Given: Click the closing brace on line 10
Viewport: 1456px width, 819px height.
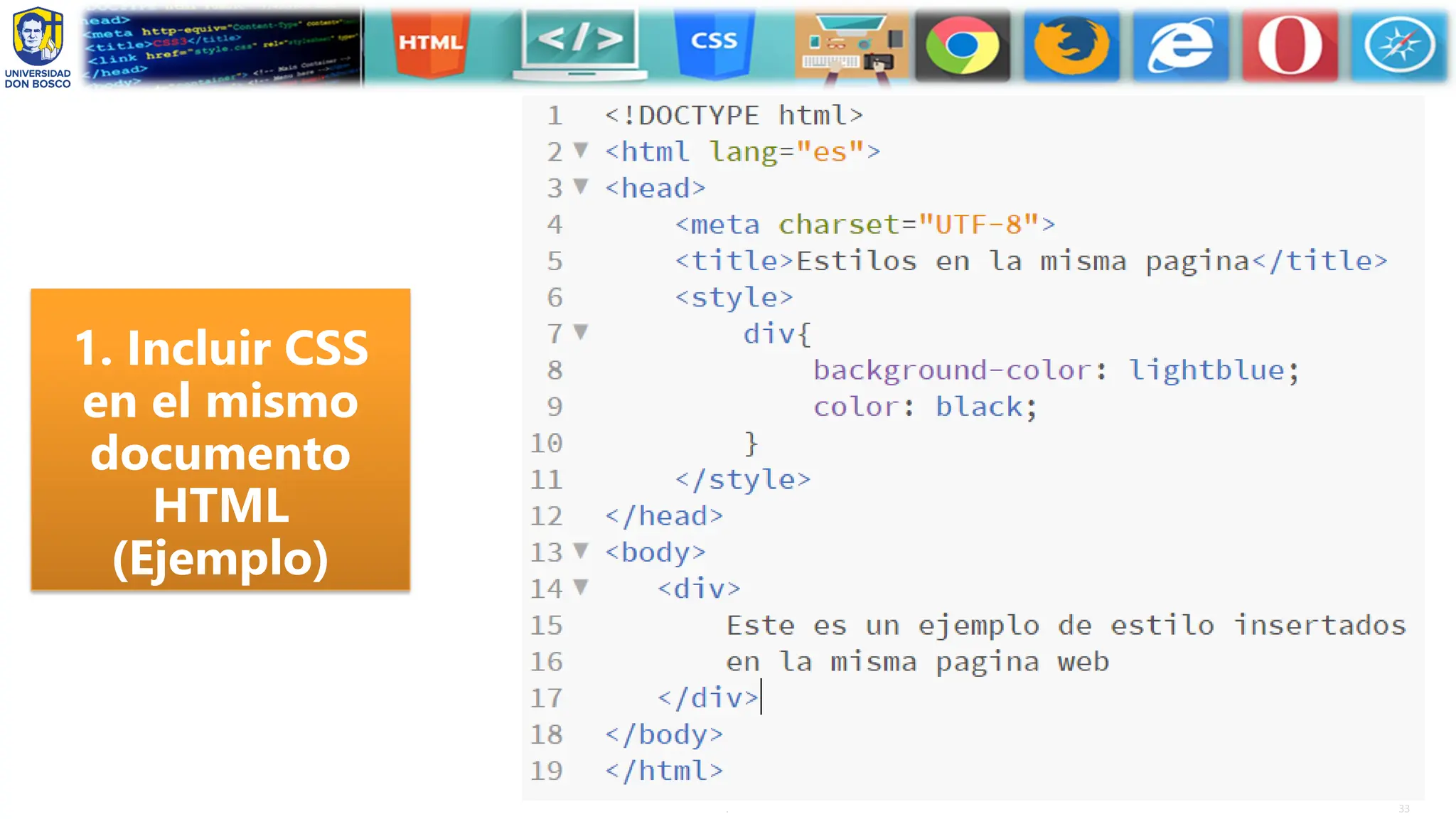Looking at the screenshot, I should click(x=751, y=443).
